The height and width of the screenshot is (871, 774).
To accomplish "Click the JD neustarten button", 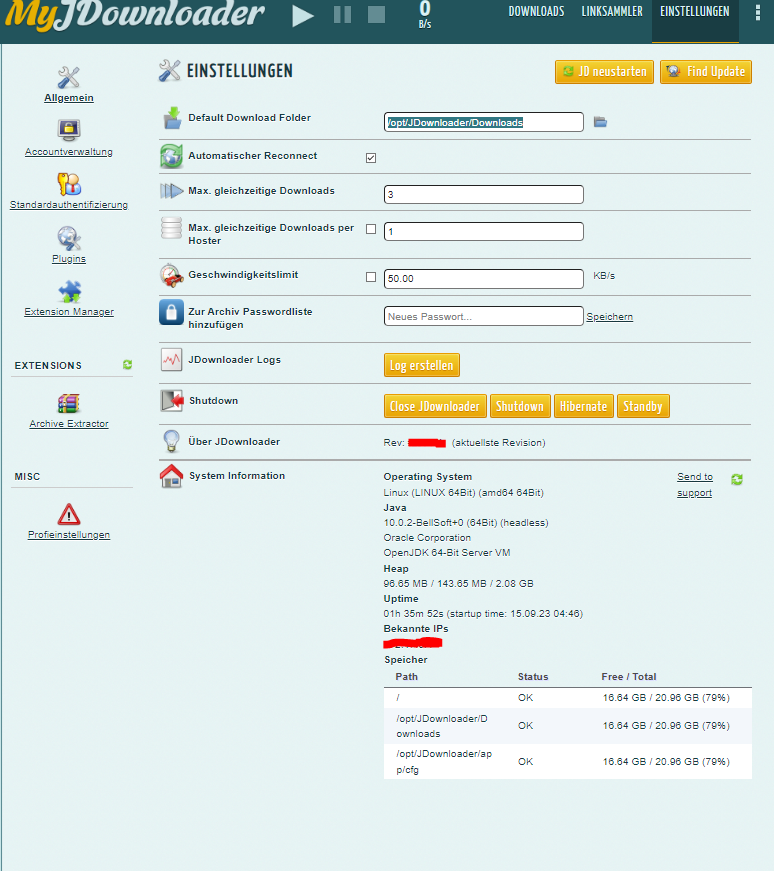I will click(605, 72).
